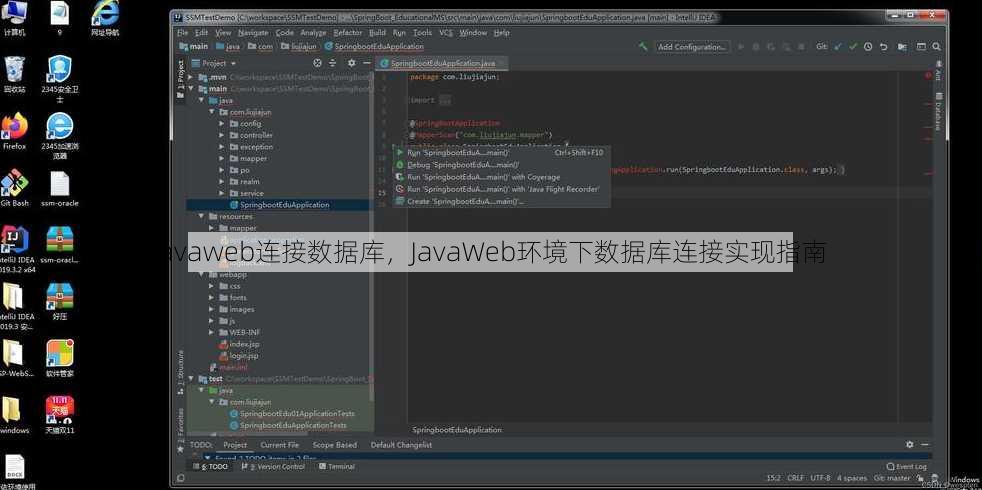
Task: Collapse the resources folder
Action: [202, 216]
